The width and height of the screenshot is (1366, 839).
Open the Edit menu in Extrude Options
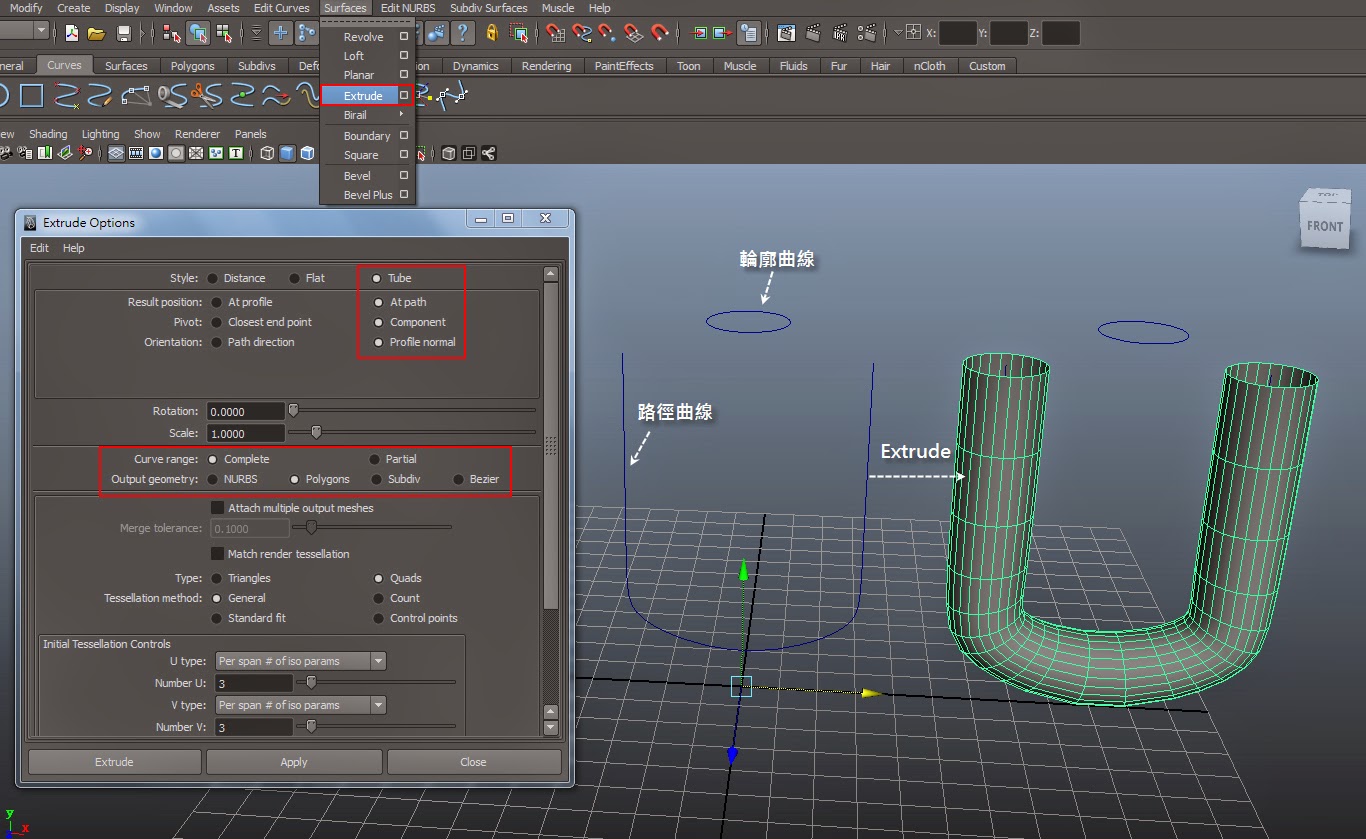point(39,248)
